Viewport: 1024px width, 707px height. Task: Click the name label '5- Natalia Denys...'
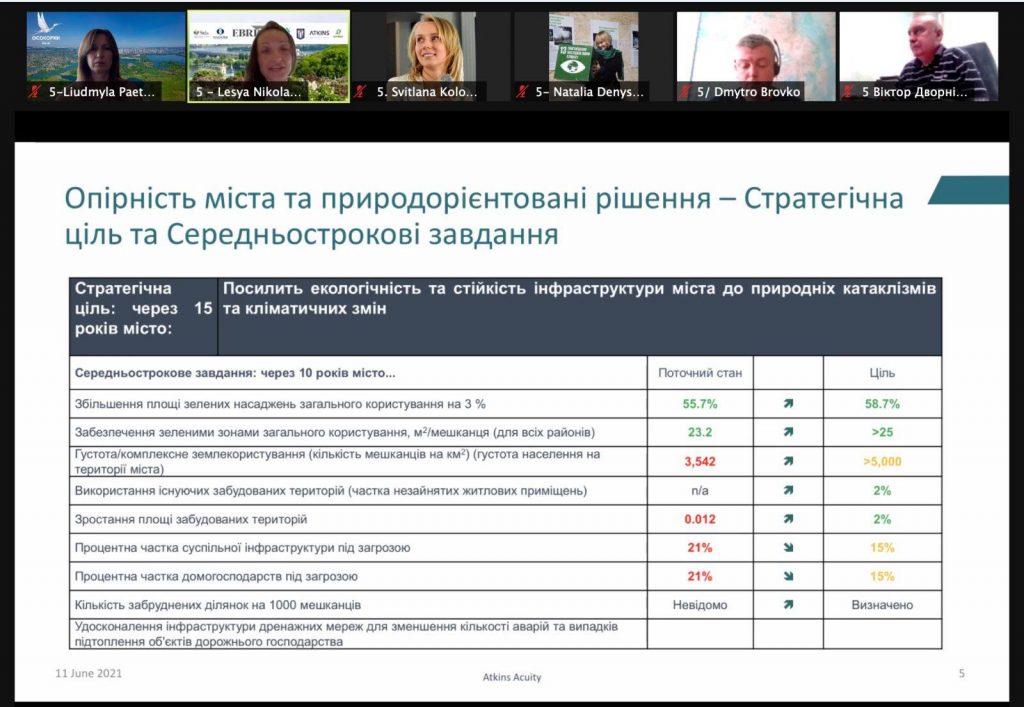pyautogui.click(x=590, y=92)
